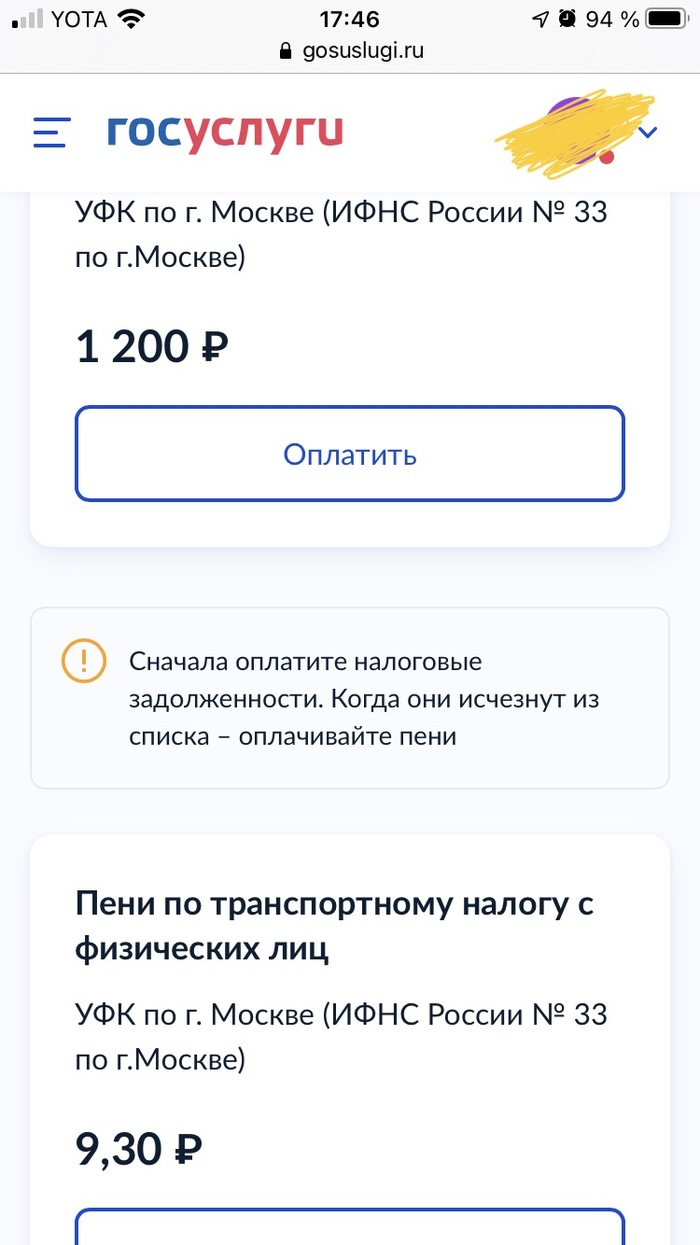Tap the 17:46 clock in status bar
Viewport: 700px width, 1245px height.
[349, 19]
